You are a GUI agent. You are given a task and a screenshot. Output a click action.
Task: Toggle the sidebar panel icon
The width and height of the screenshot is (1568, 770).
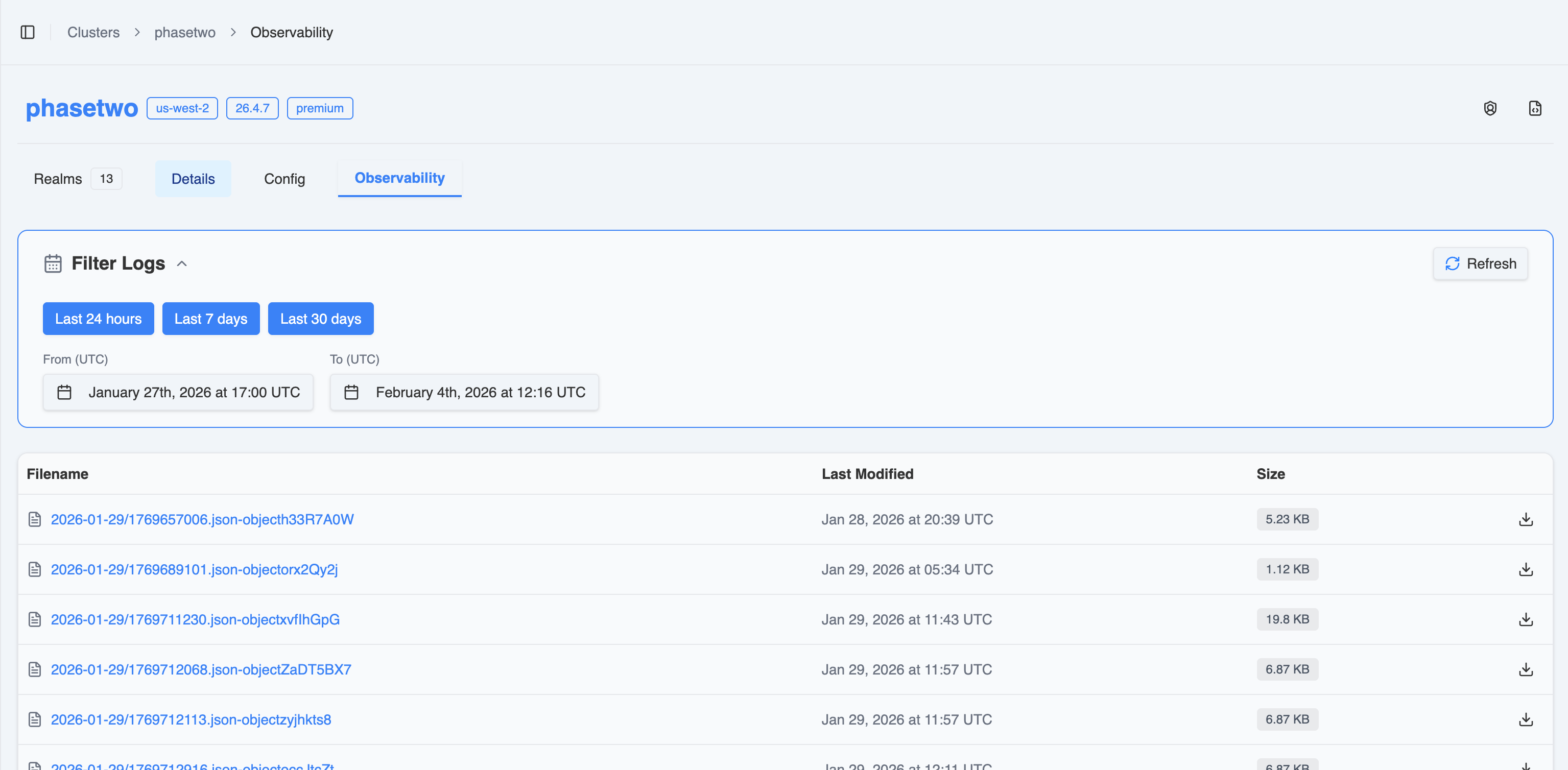[x=28, y=32]
